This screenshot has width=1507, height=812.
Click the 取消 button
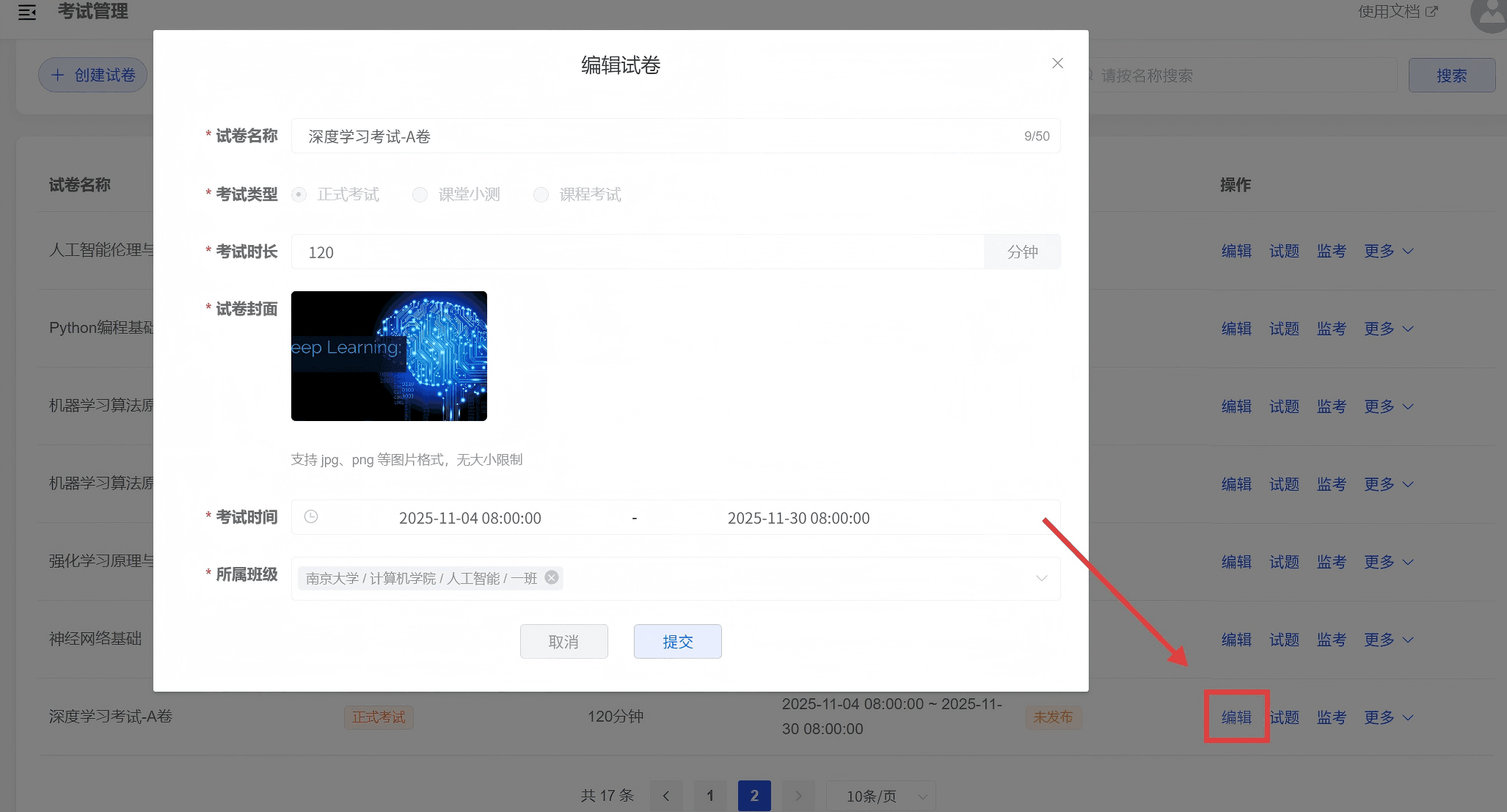[563, 642]
